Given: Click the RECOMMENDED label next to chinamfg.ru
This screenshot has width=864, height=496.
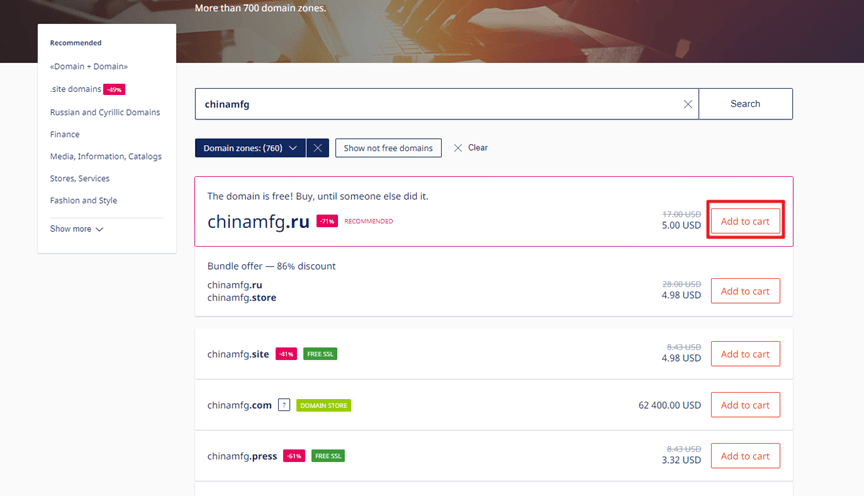Looking at the screenshot, I should pos(369,221).
